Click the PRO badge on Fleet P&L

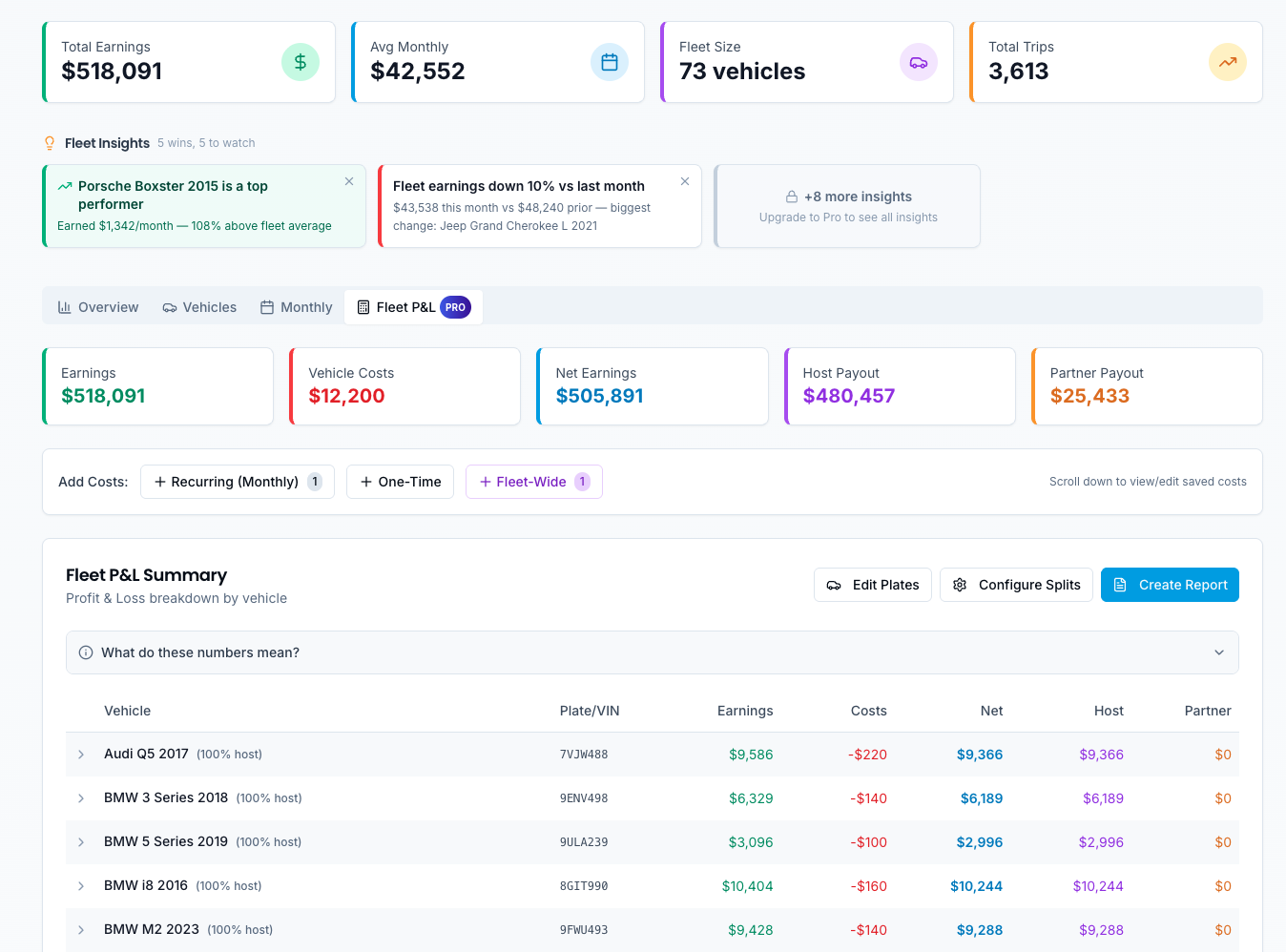455,307
